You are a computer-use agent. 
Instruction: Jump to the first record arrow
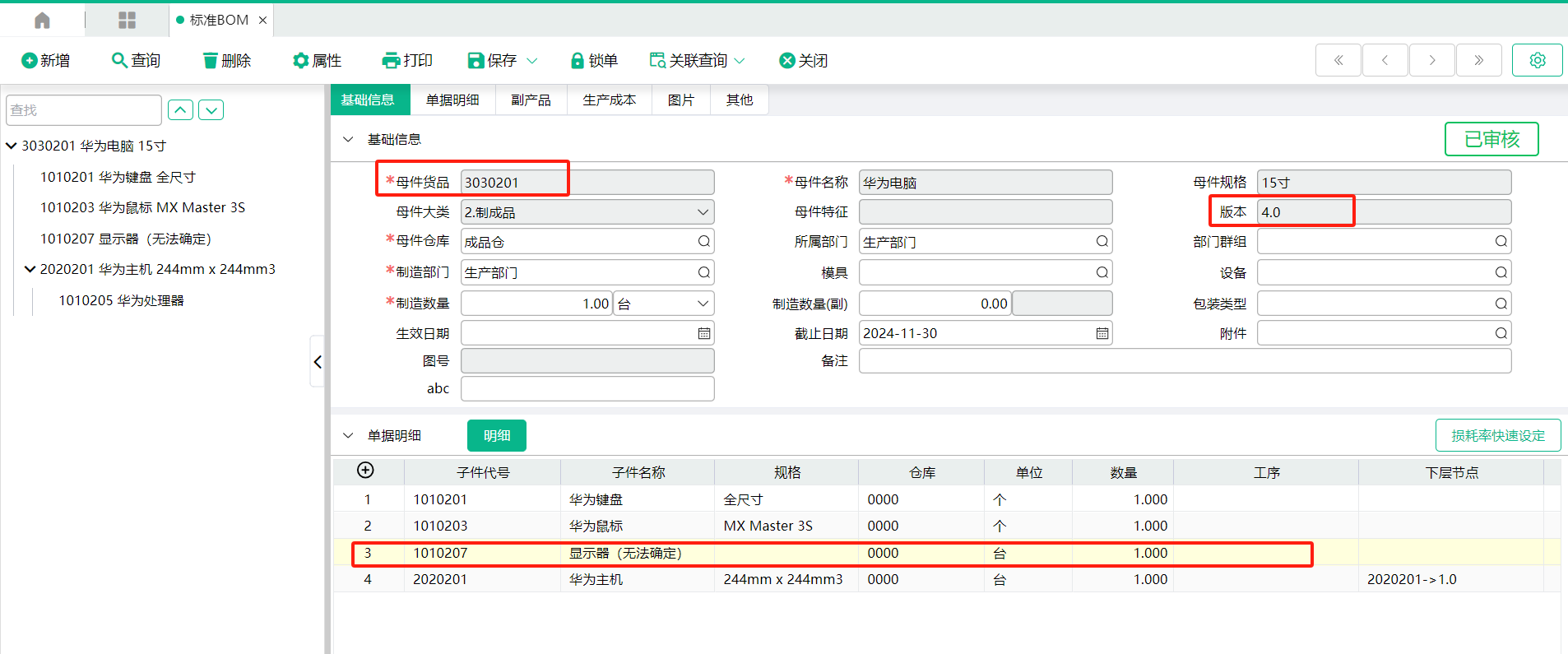click(x=1338, y=60)
